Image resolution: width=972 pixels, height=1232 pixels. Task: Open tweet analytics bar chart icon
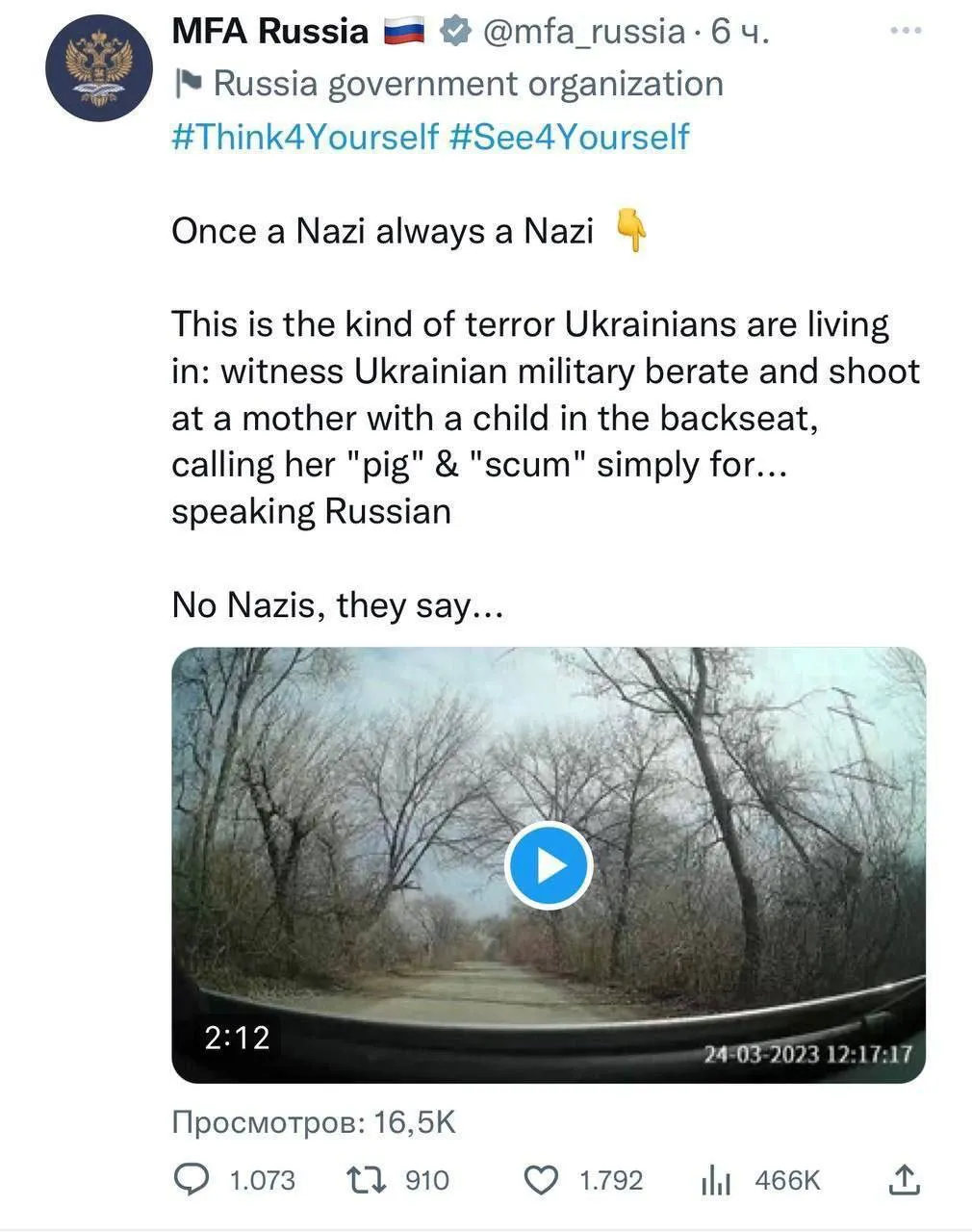(716, 1180)
